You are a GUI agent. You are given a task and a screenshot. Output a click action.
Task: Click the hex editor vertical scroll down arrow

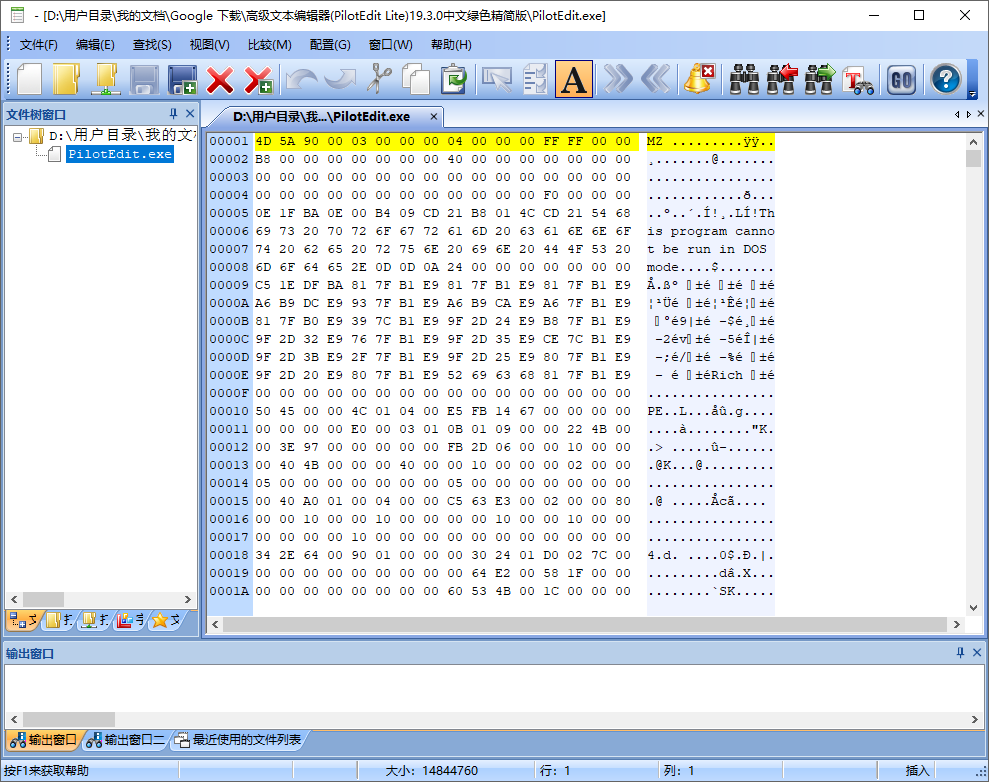[973, 608]
